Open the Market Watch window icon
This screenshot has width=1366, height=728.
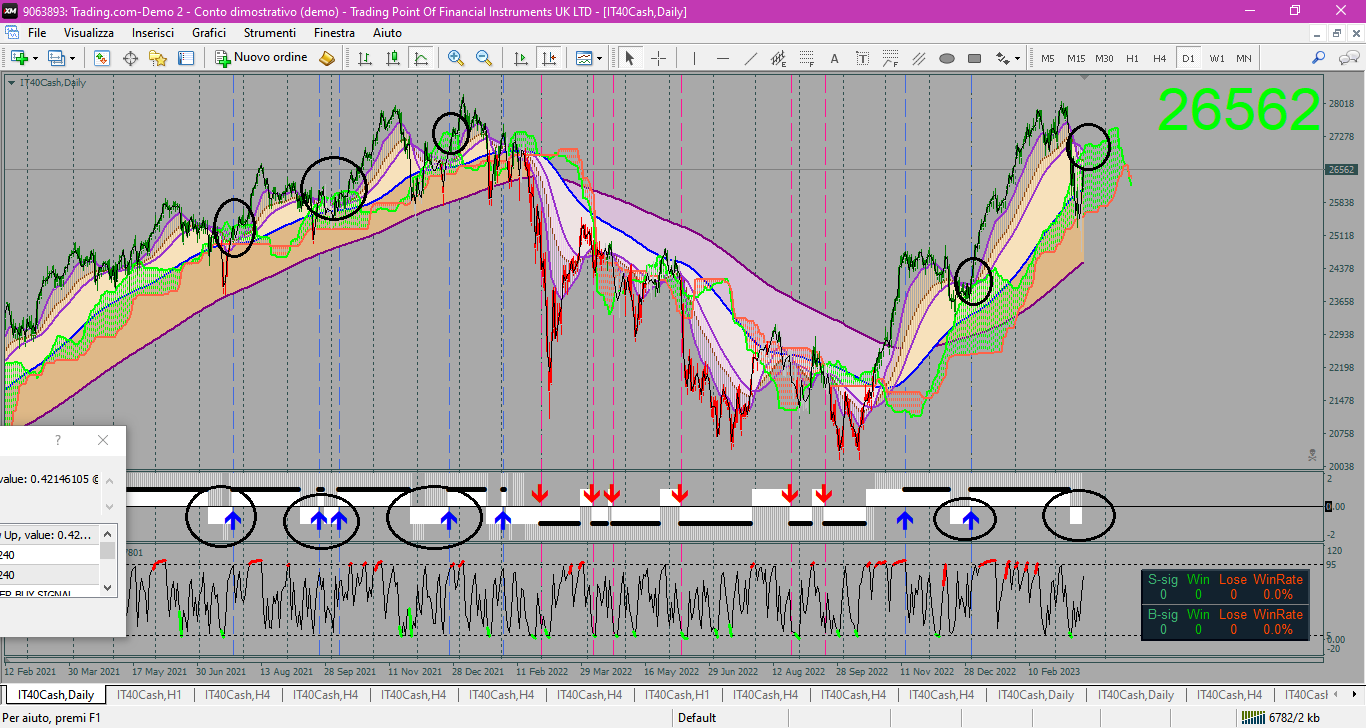pos(102,58)
